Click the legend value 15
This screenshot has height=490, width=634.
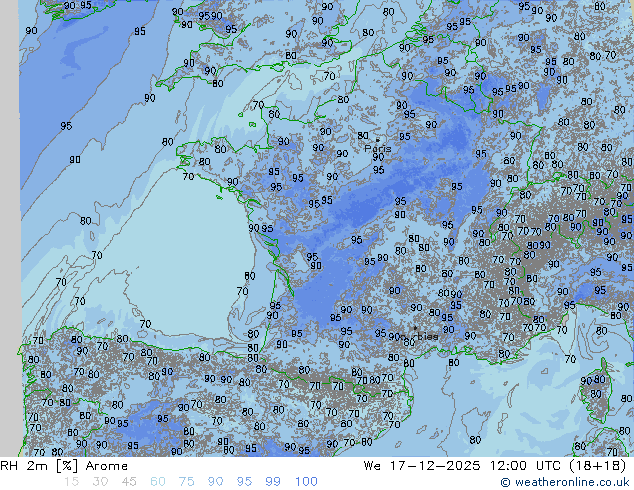71,482
